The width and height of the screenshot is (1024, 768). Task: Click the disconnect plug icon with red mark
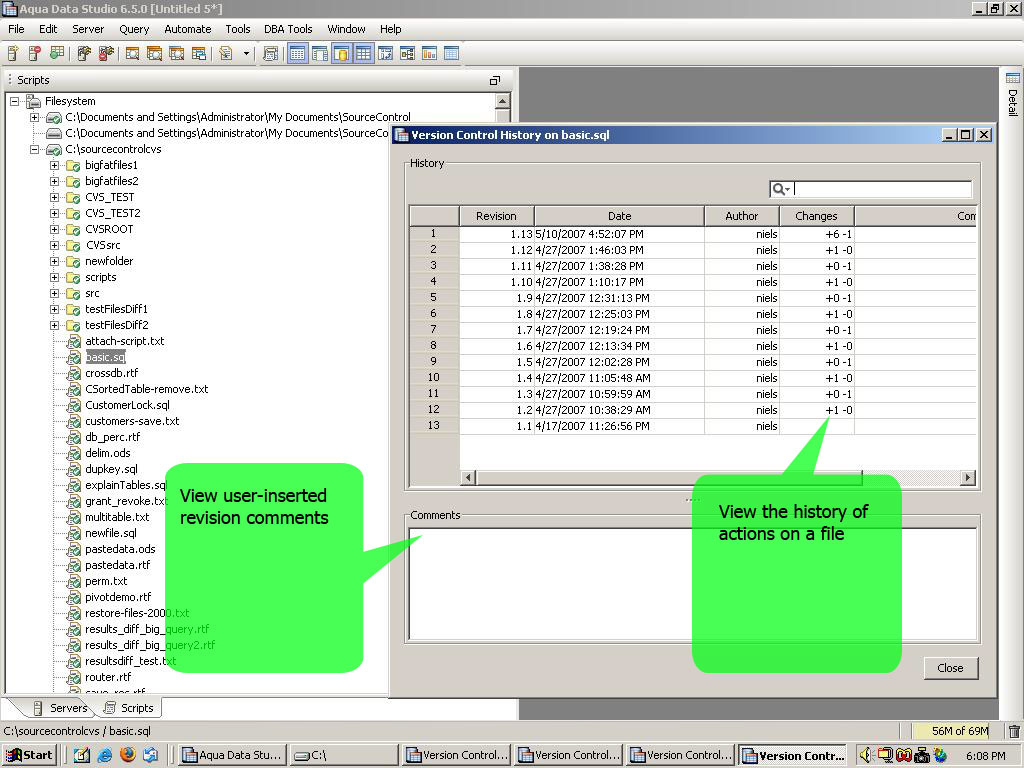coord(106,54)
